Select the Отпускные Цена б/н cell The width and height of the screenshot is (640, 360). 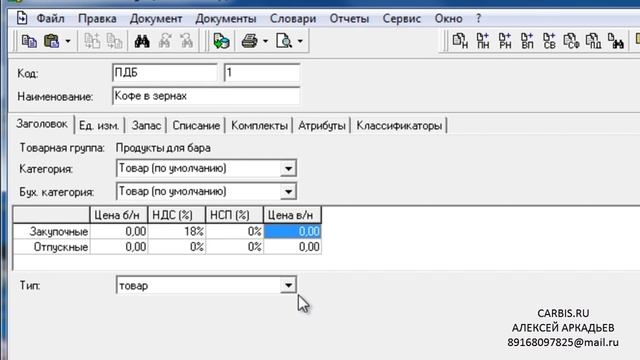(x=119, y=247)
